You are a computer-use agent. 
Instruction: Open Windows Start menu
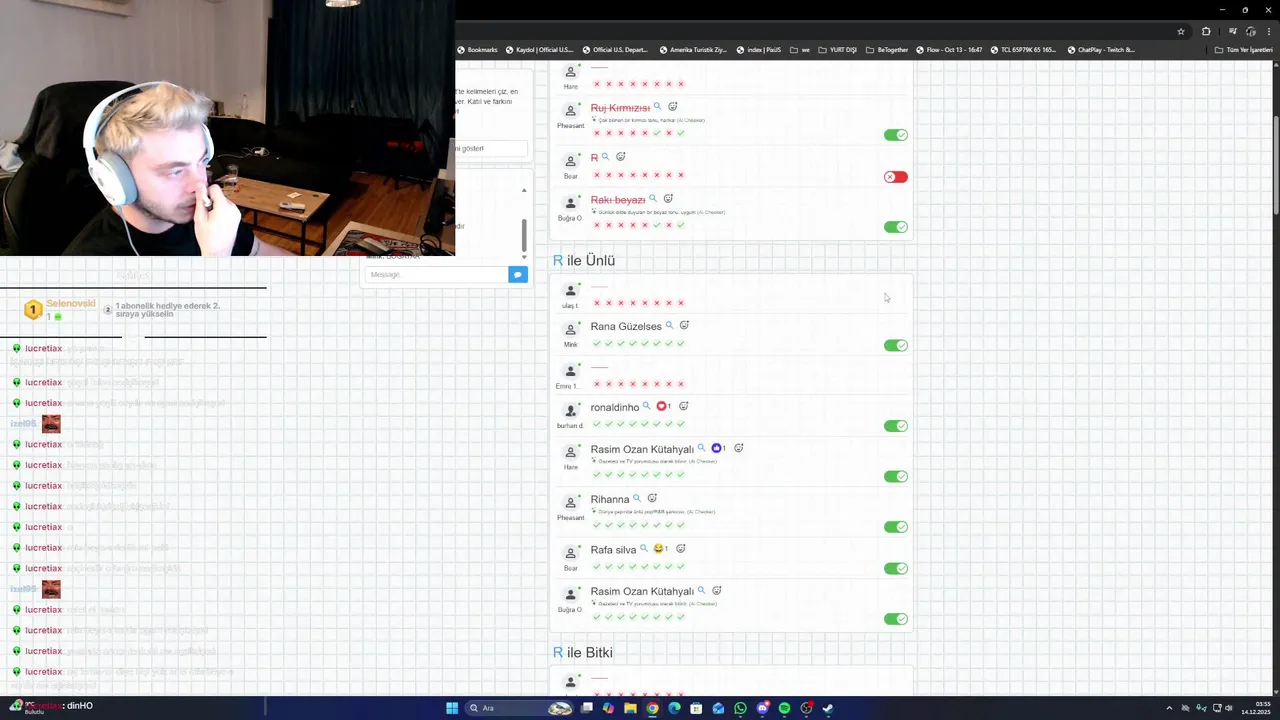click(x=452, y=708)
